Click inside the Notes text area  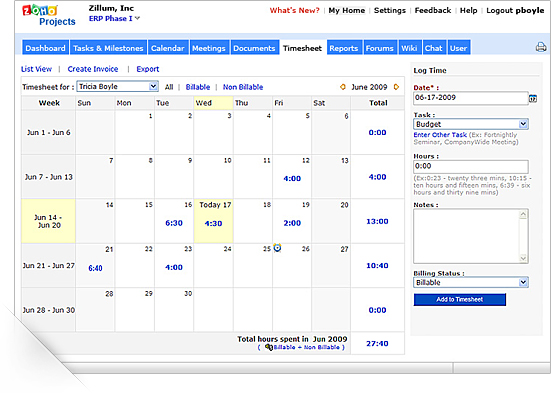coord(466,236)
